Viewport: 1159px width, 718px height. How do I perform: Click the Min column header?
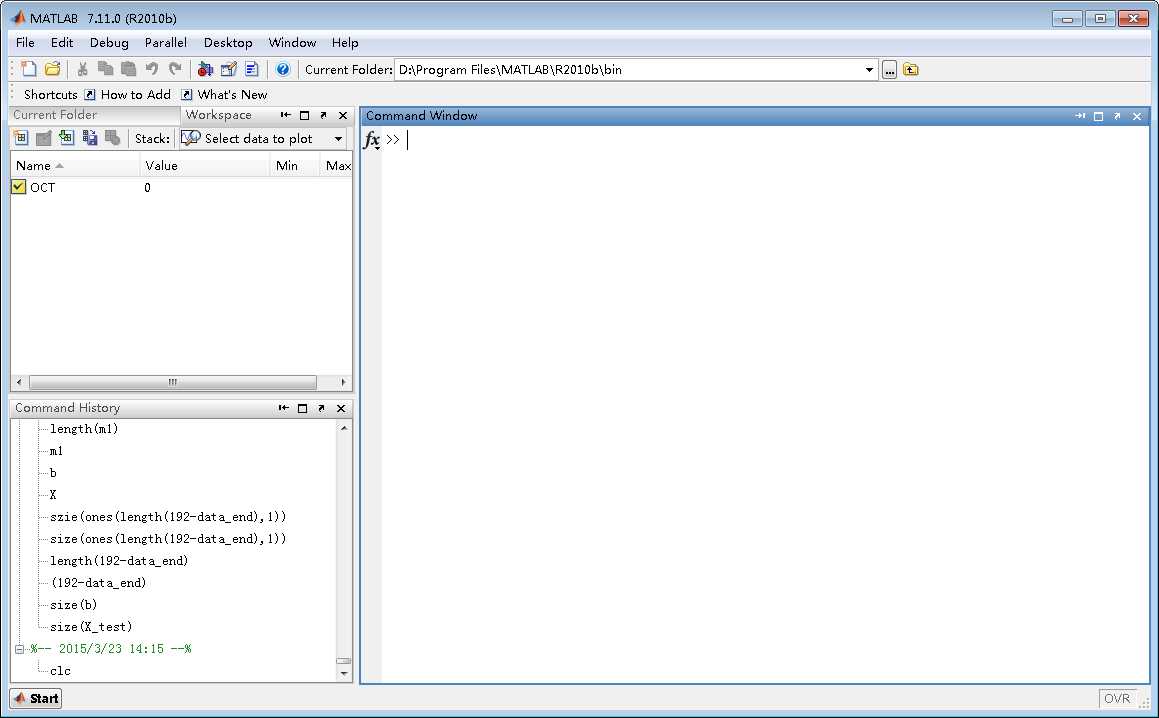(295, 166)
